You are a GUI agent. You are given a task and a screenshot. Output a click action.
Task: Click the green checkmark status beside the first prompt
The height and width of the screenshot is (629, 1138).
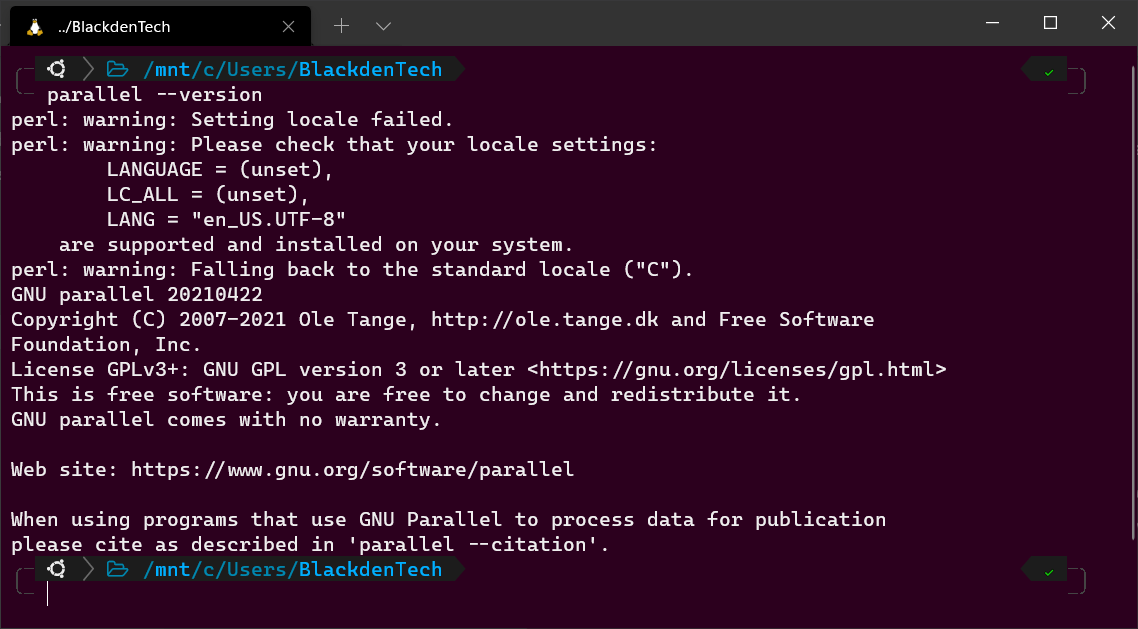click(x=1049, y=73)
